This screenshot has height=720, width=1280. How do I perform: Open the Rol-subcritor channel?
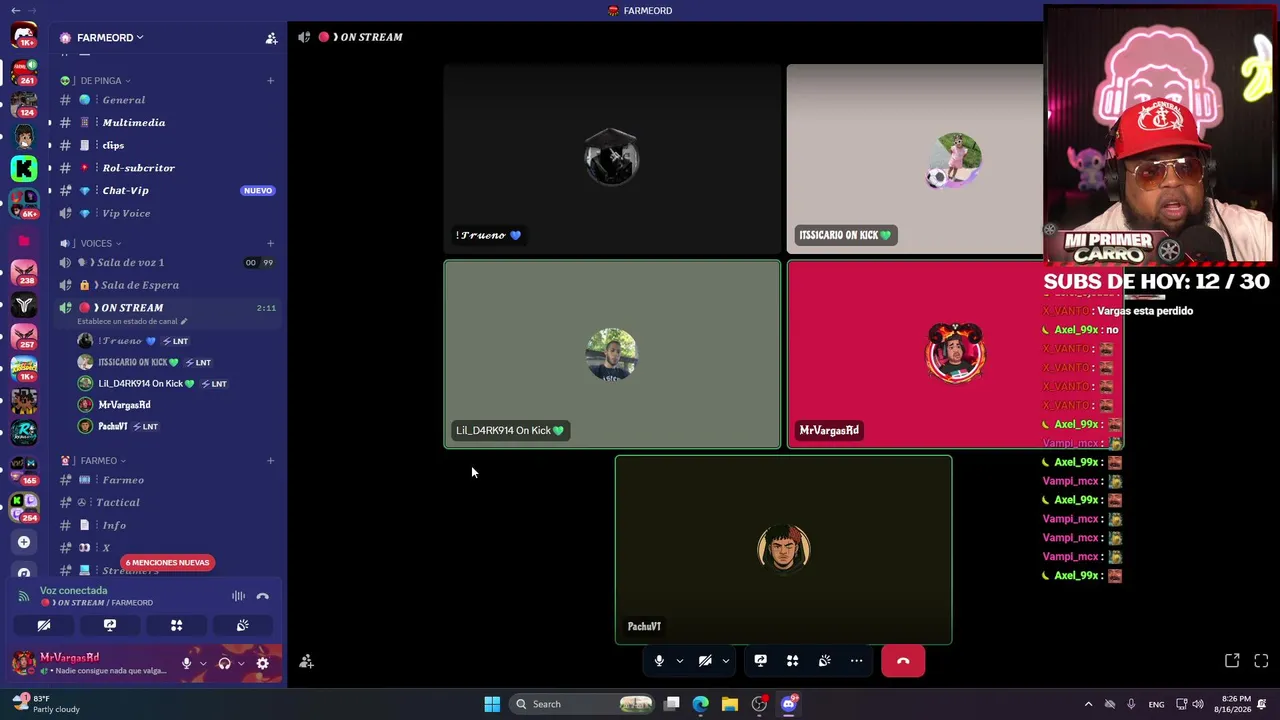pyautogui.click(x=168, y=168)
